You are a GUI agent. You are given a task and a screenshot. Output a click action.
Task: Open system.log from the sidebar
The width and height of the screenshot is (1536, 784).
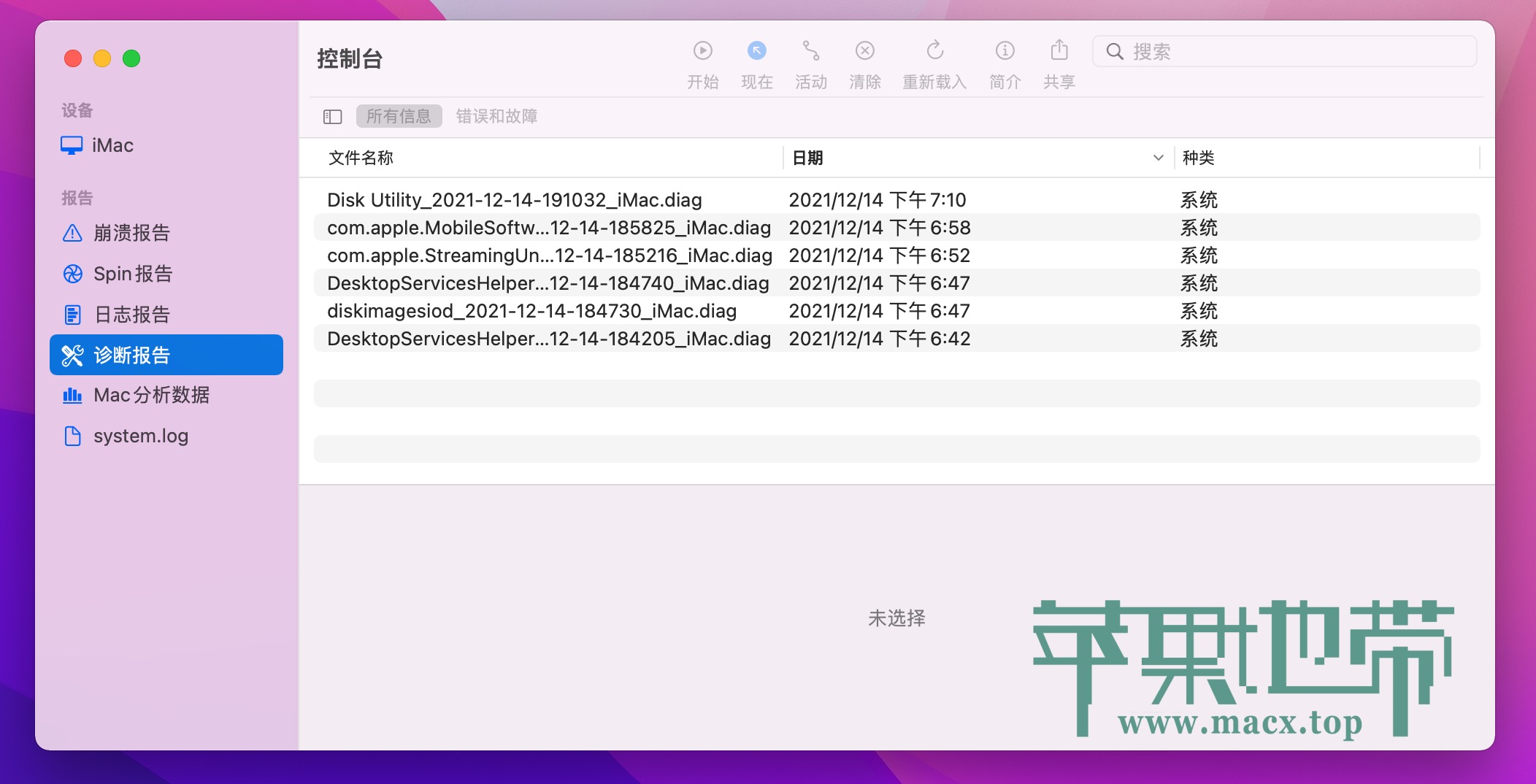pyautogui.click(x=140, y=436)
